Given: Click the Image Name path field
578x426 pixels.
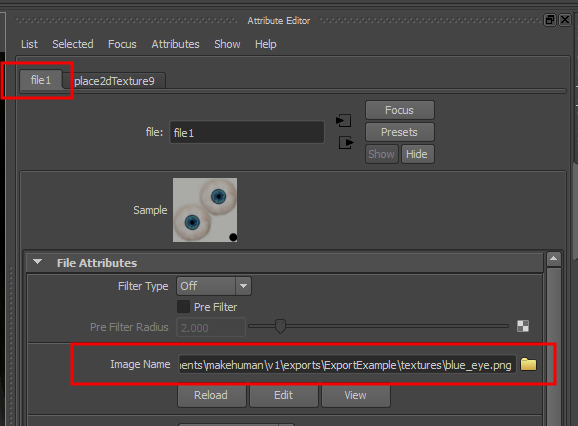Looking at the screenshot, I should click(x=347, y=365).
